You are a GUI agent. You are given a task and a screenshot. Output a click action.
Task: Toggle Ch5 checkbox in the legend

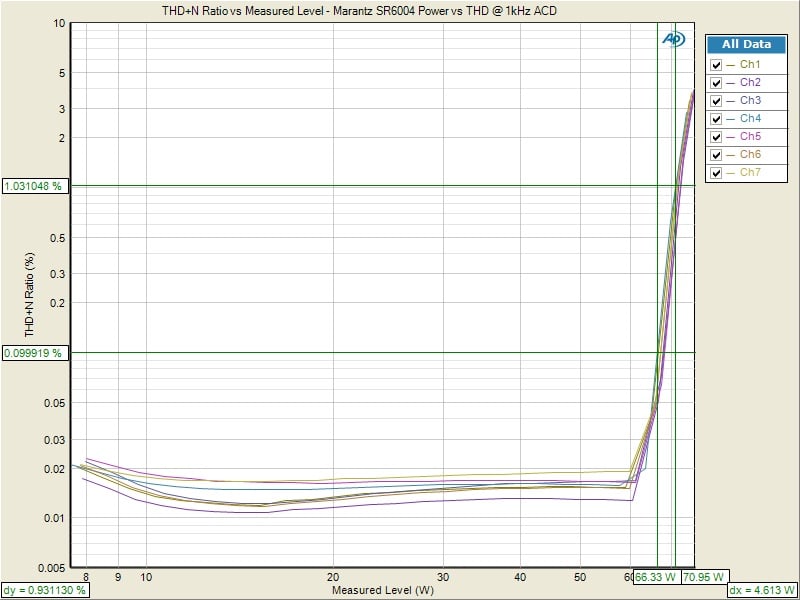pos(716,137)
